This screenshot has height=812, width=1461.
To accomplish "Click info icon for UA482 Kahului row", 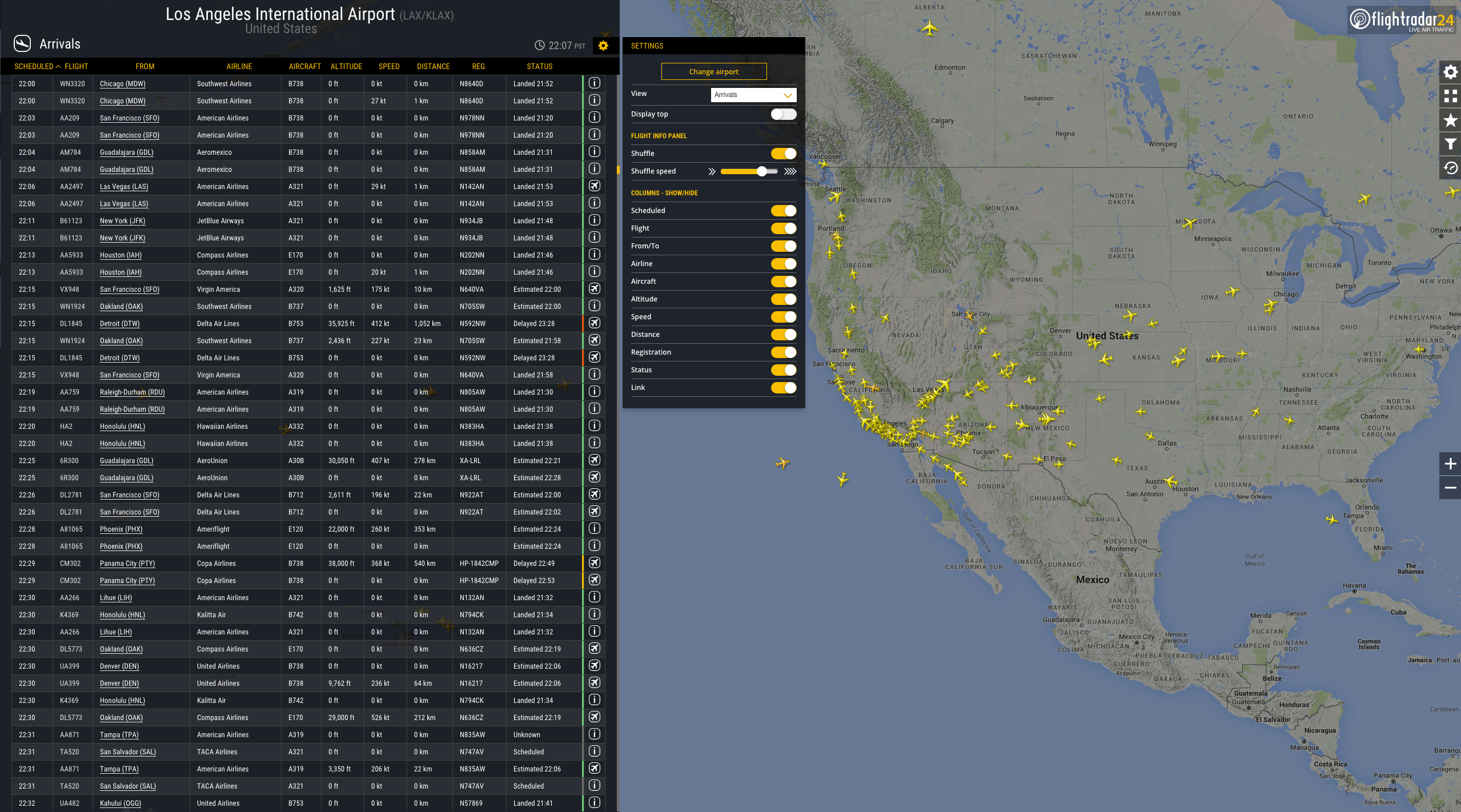I will (595, 803).
